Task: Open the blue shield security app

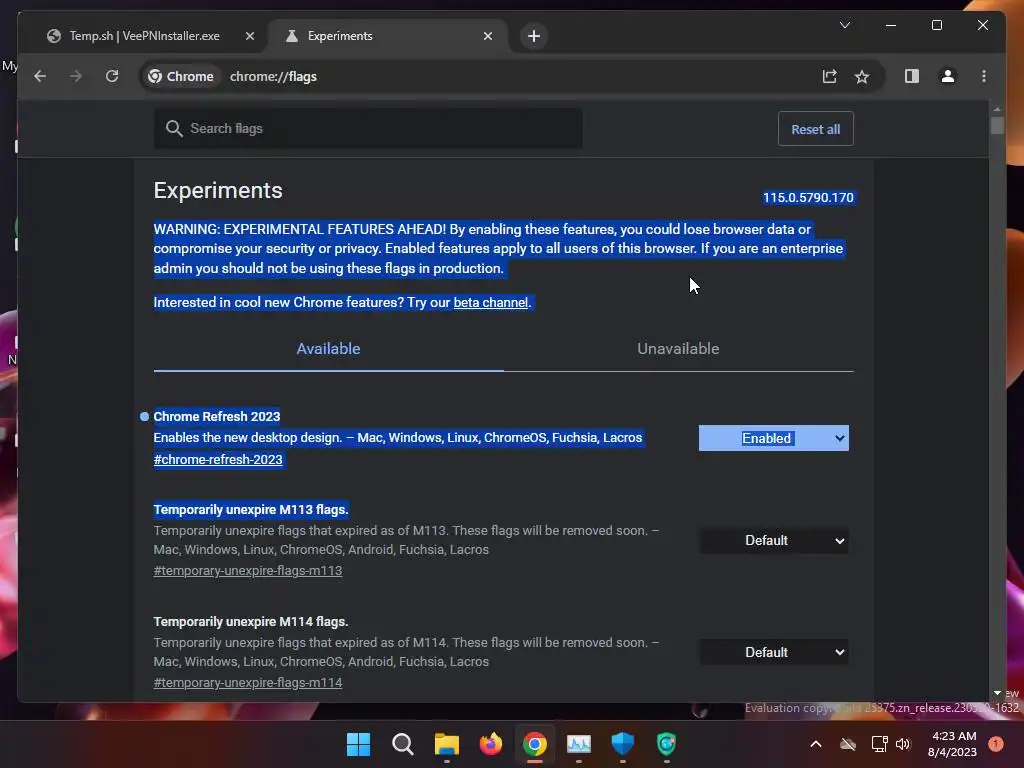Action: pyautogui.click(x=622, y=744)
